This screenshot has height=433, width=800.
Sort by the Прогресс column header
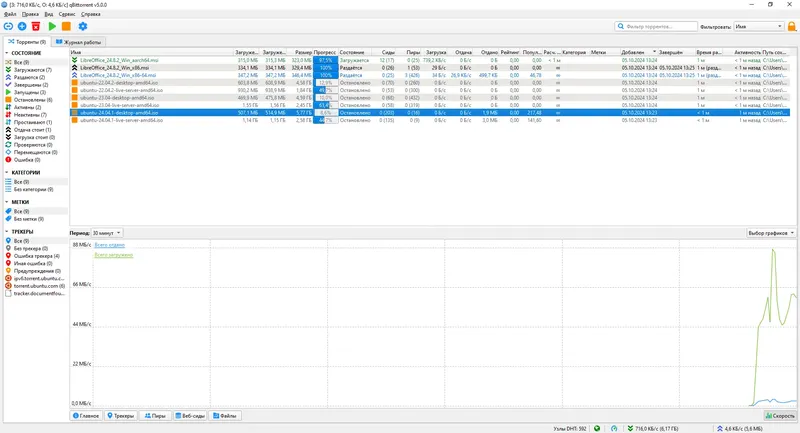click(324, 52)
